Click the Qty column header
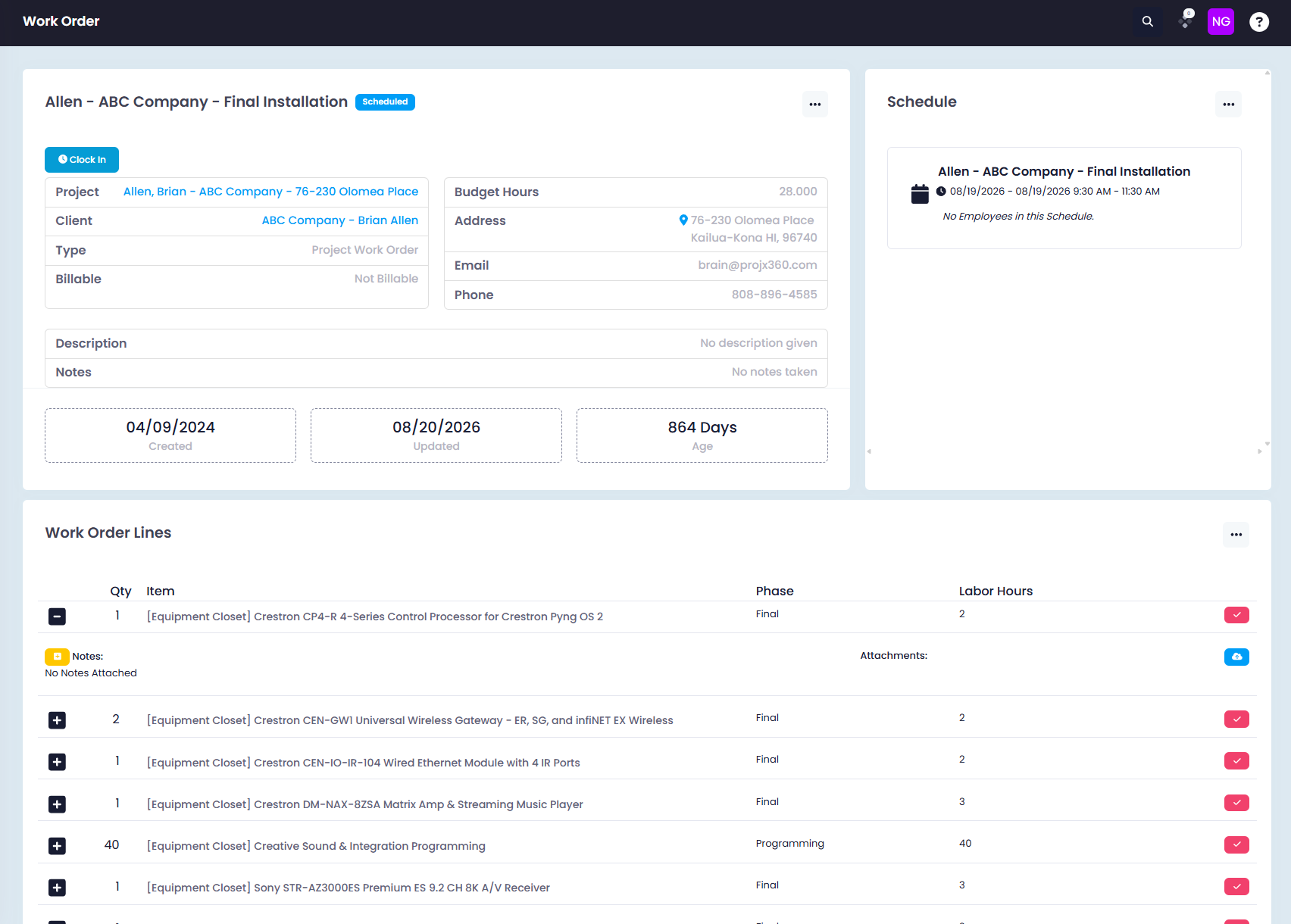Viewport: 1291px width, 924px height. click(120, 591)
